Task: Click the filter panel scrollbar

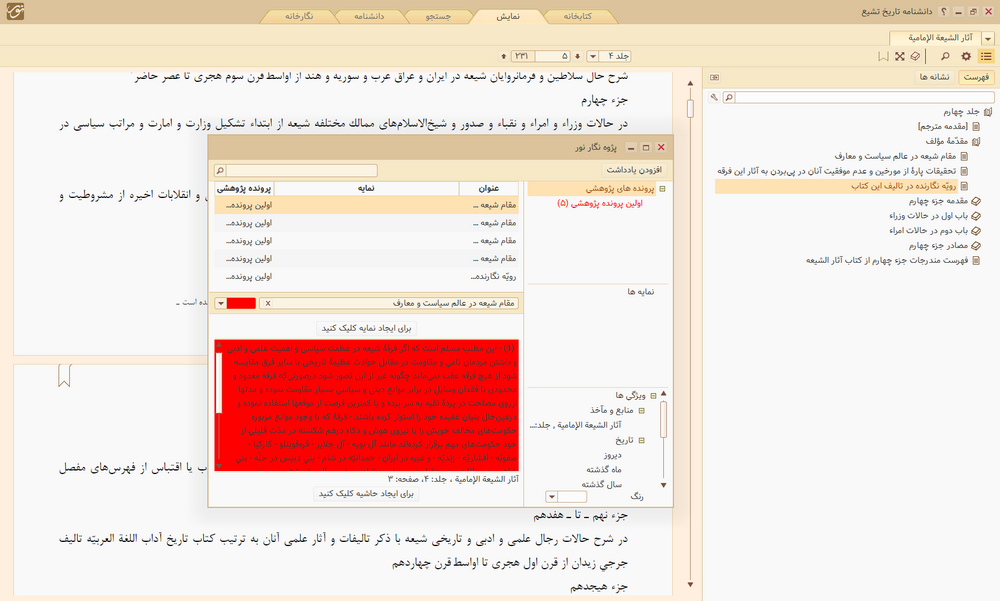Action: (x=663, y=419)
